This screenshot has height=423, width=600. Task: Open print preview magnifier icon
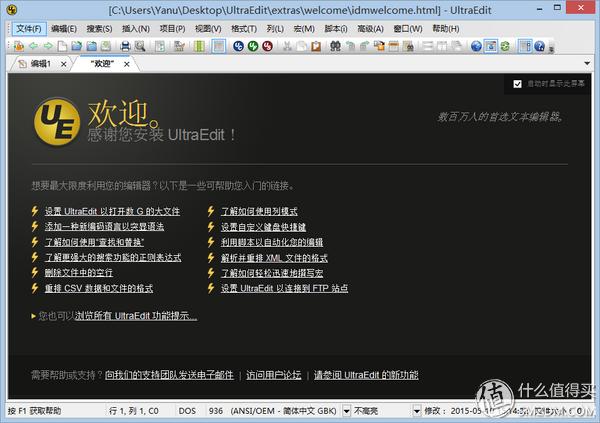pos(140,46)
